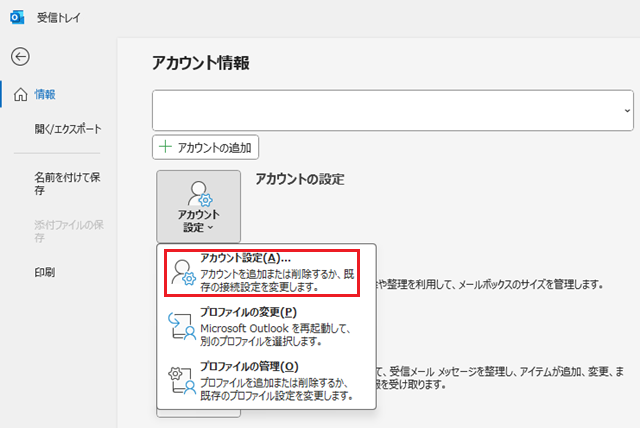Click the back arrow circle icon
Screen dimensions: 640x428
click(x=19, y=57)
